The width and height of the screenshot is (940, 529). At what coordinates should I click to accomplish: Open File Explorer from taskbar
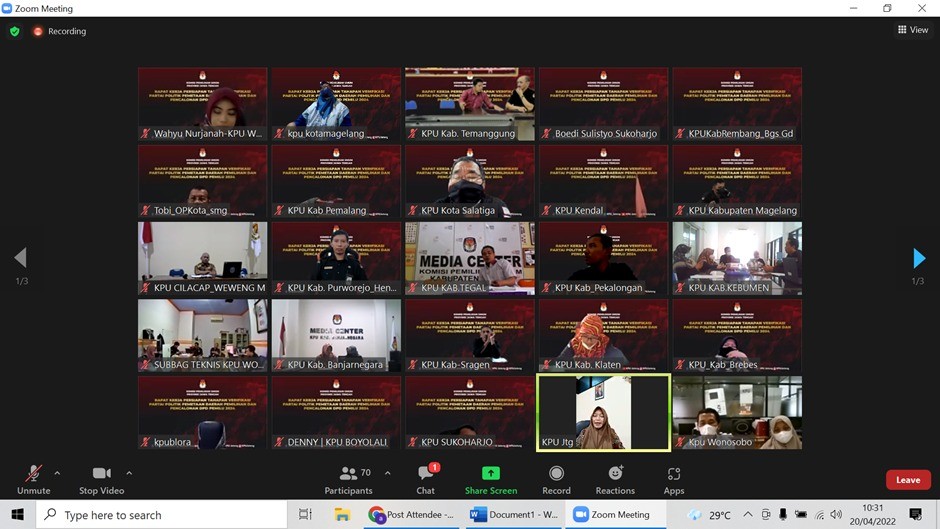coord(341,515)
